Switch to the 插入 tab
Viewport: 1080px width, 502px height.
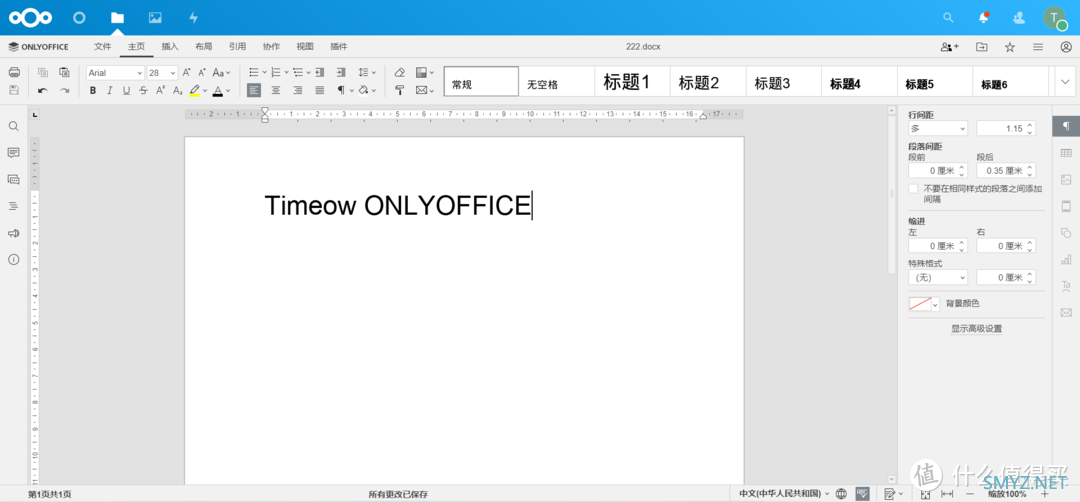point(169,47)
